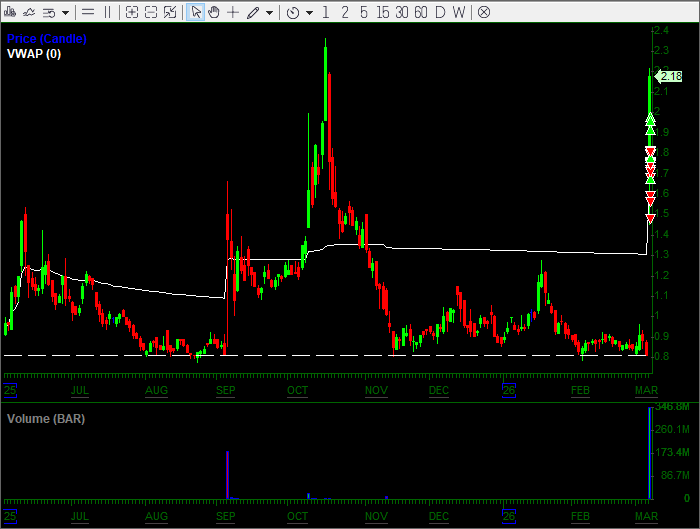The image size is (700, 529).
Task: Switch to 1-minute interval
Action: 325,12
